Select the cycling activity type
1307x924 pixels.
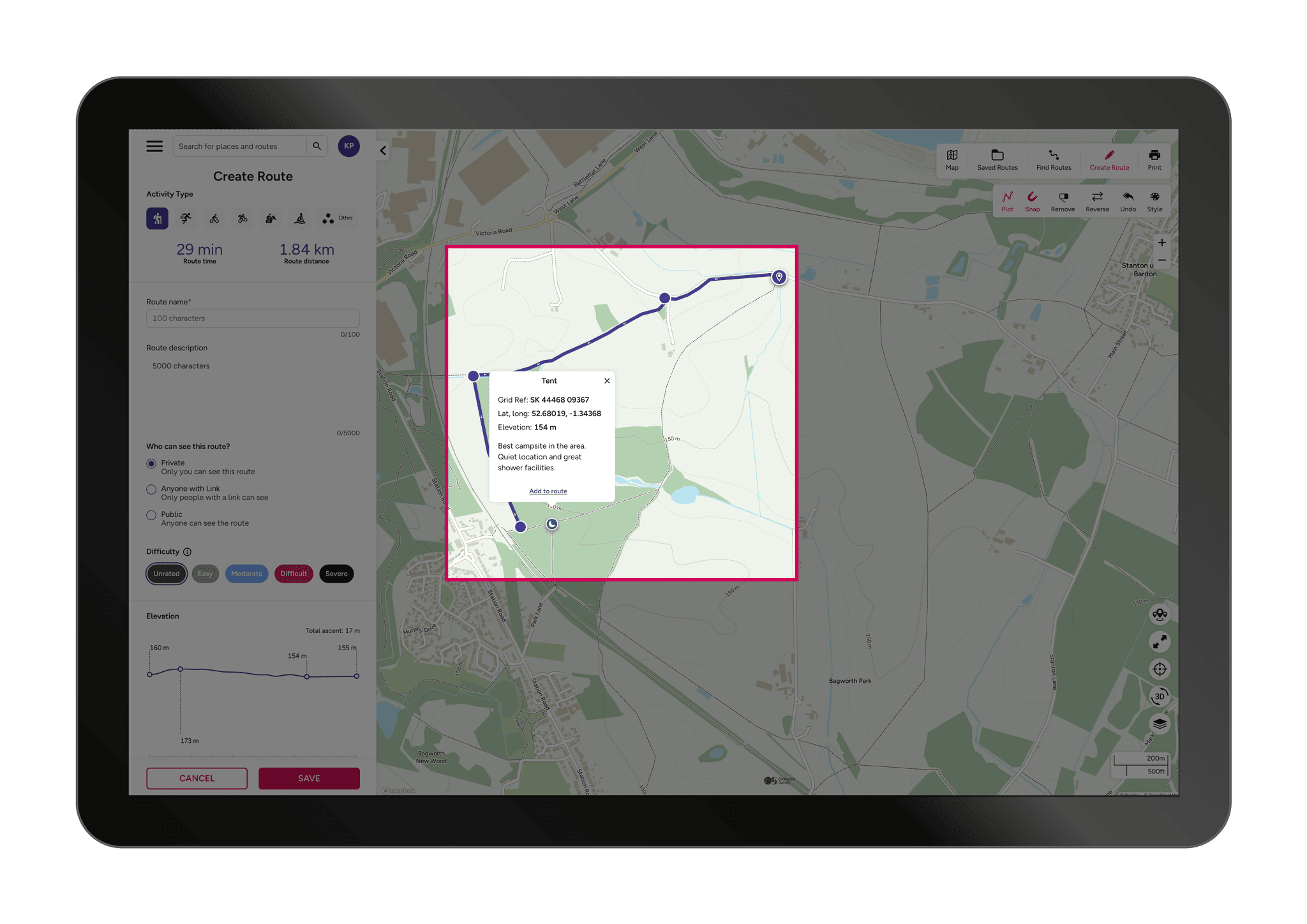pos(214,218)
